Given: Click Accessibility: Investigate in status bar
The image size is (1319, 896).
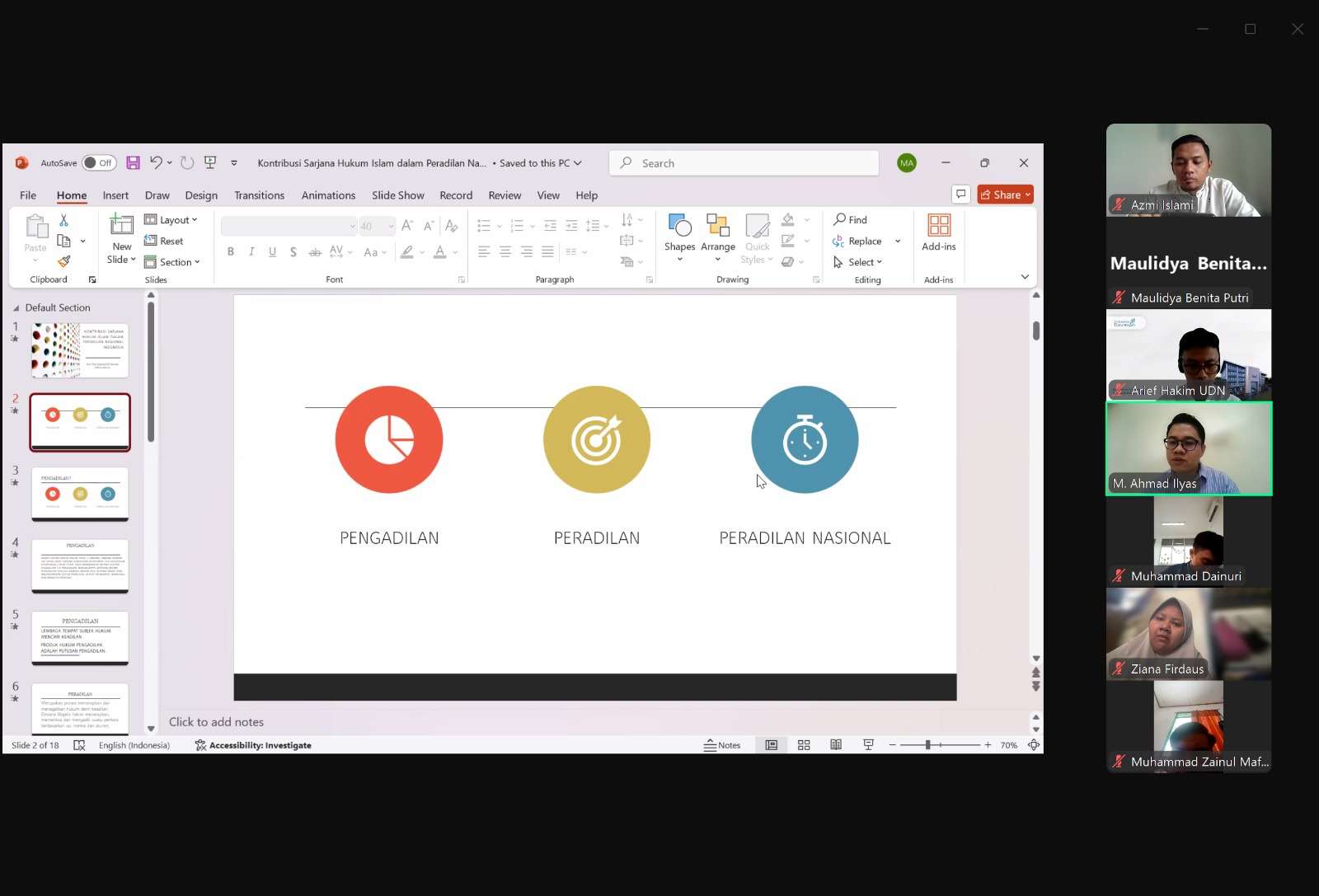Looking at the screenshot, I should click(253, 745).
